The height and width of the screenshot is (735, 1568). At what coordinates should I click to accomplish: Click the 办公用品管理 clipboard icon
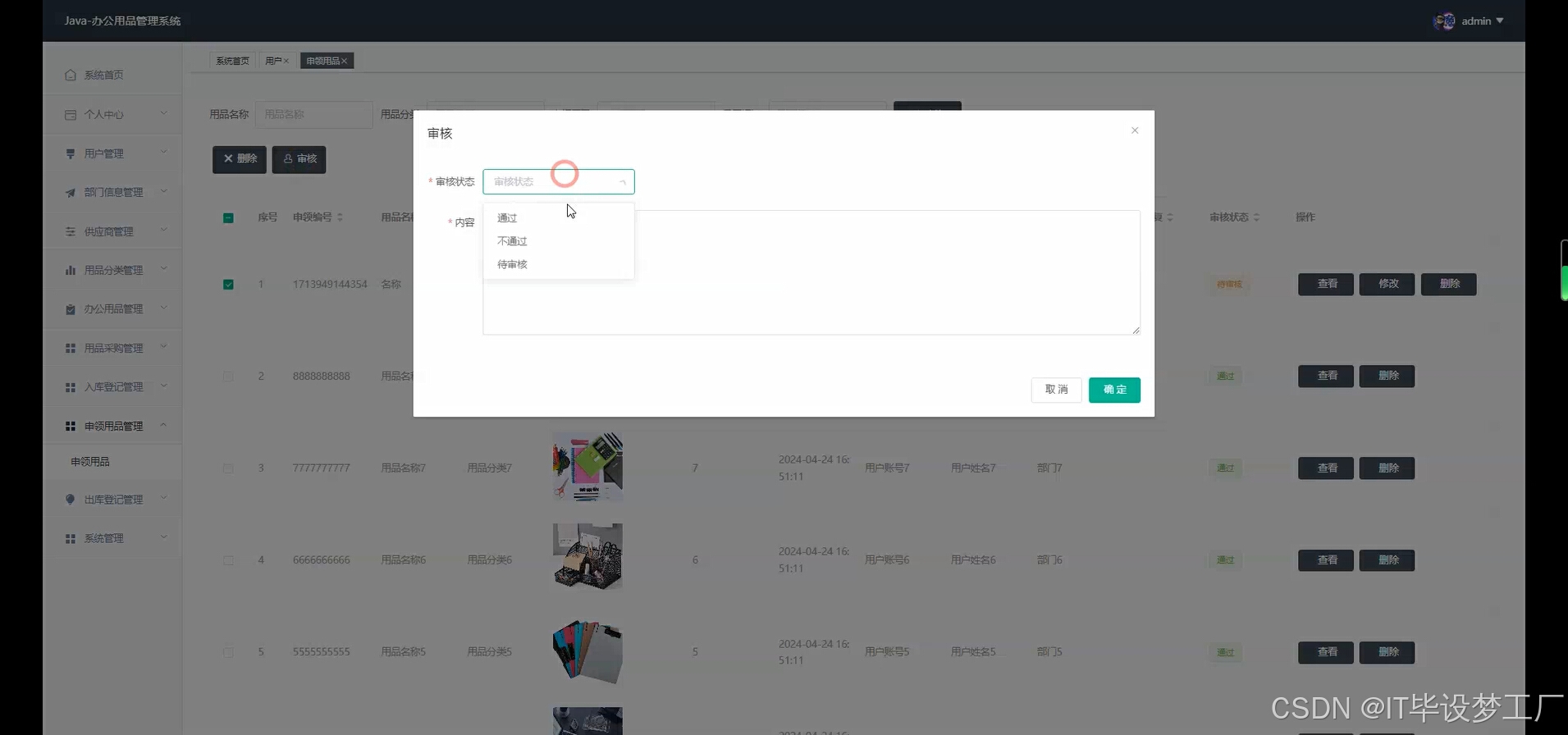[71, 308]
